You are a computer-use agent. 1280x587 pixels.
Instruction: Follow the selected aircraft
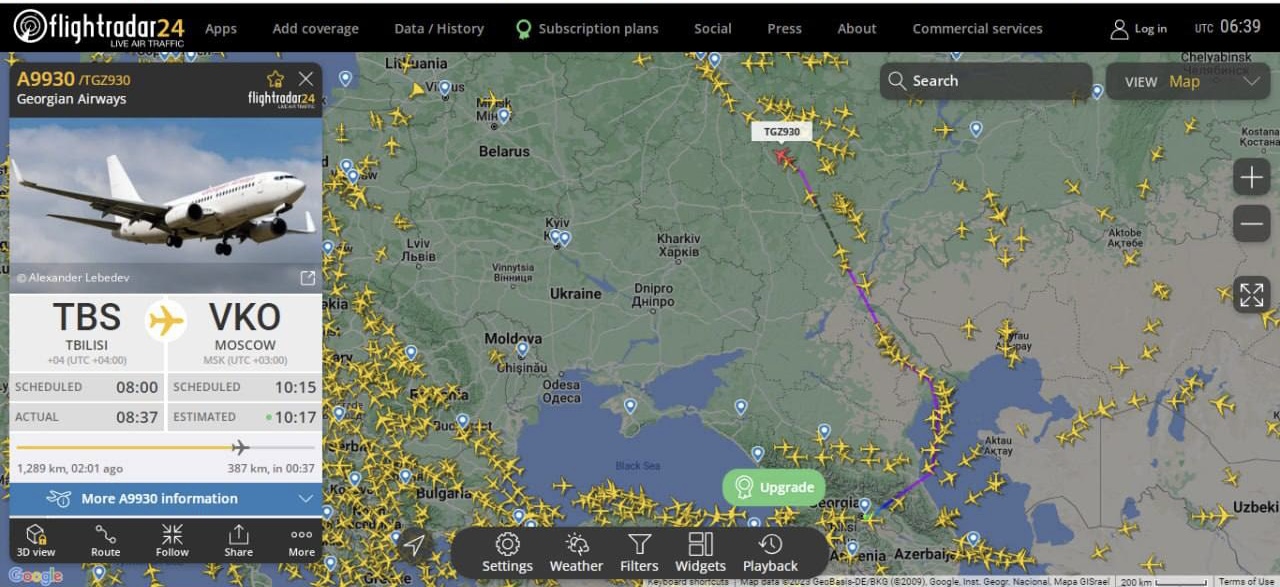(172, 540)
